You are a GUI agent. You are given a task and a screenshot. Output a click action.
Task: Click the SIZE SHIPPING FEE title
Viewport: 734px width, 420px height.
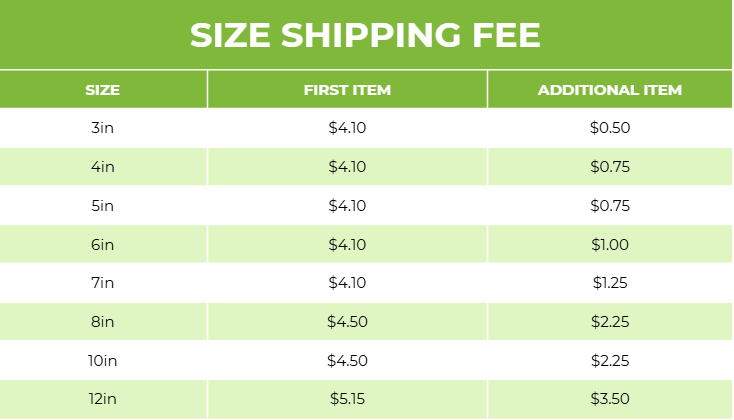tap(365, 36)
